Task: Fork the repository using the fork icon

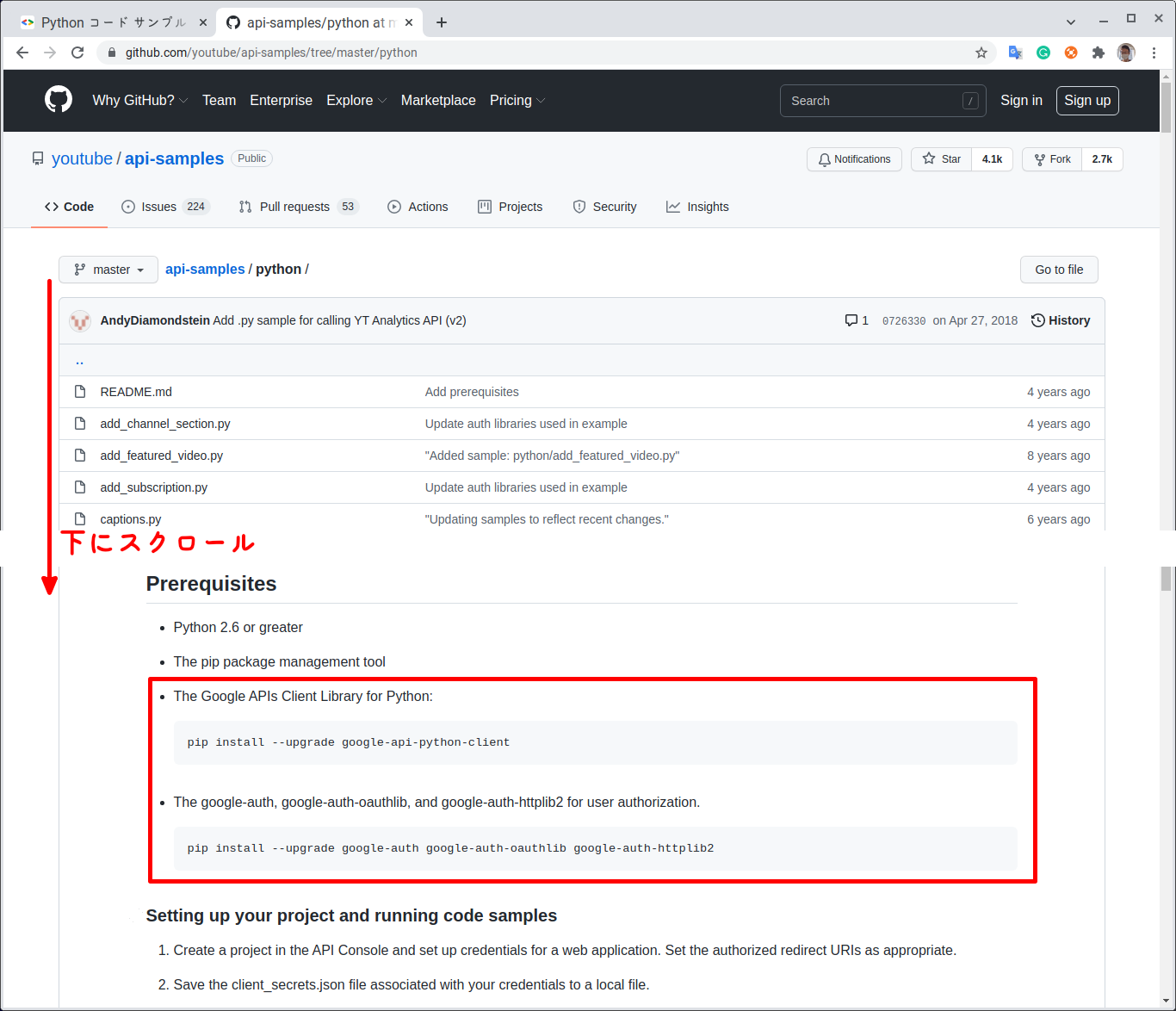Action: 1041,158
